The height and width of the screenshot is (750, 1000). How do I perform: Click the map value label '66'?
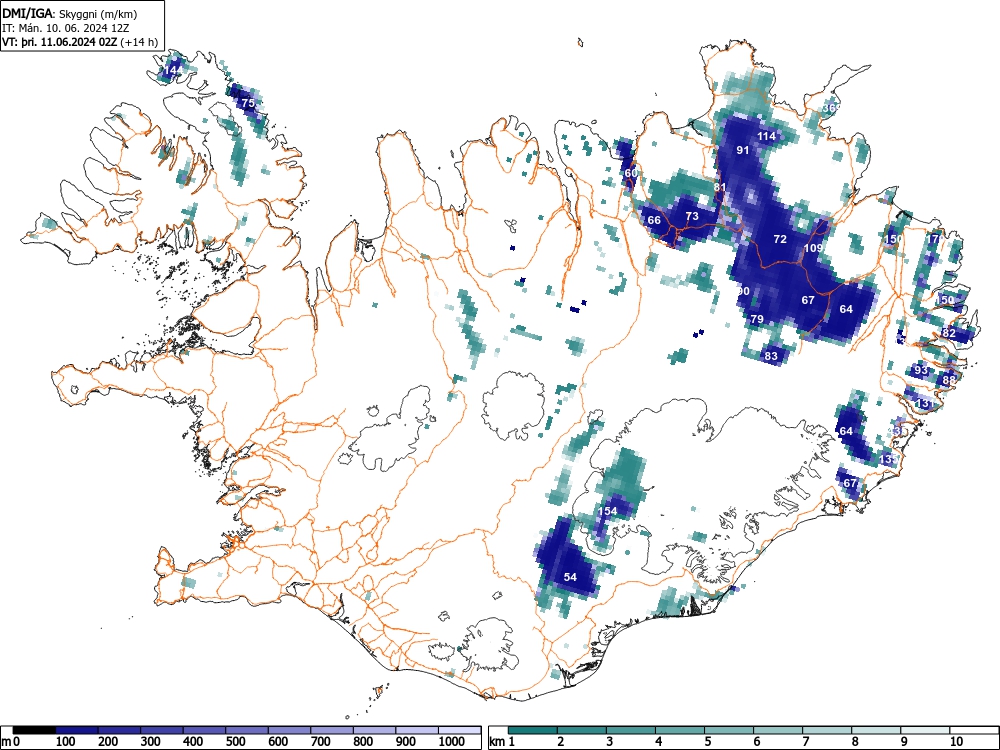[x=654, y=220]
